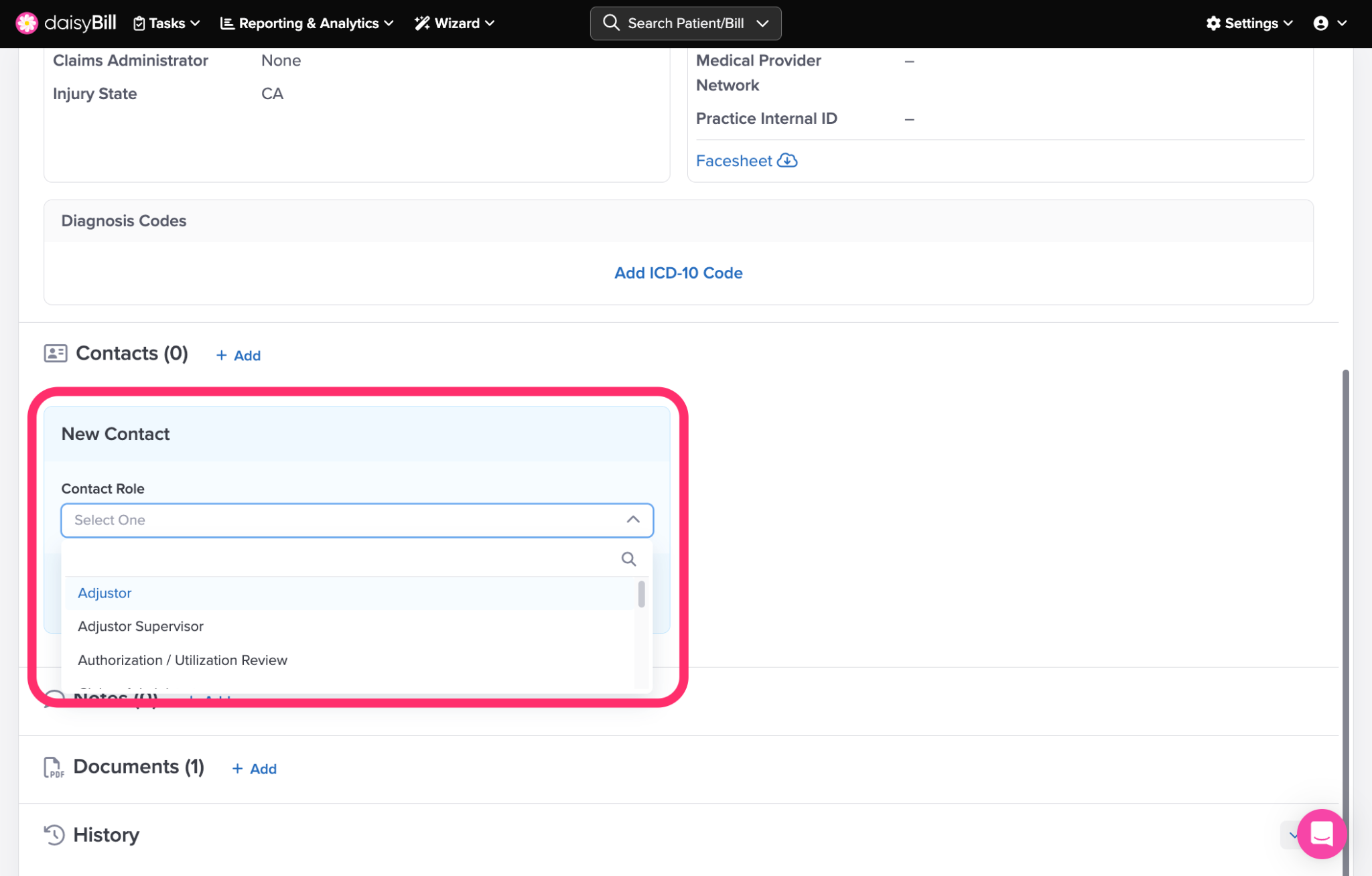The image size is (1372, 876).
Task: Click the role list scrollbar thumb
Action: coord(641,594)
